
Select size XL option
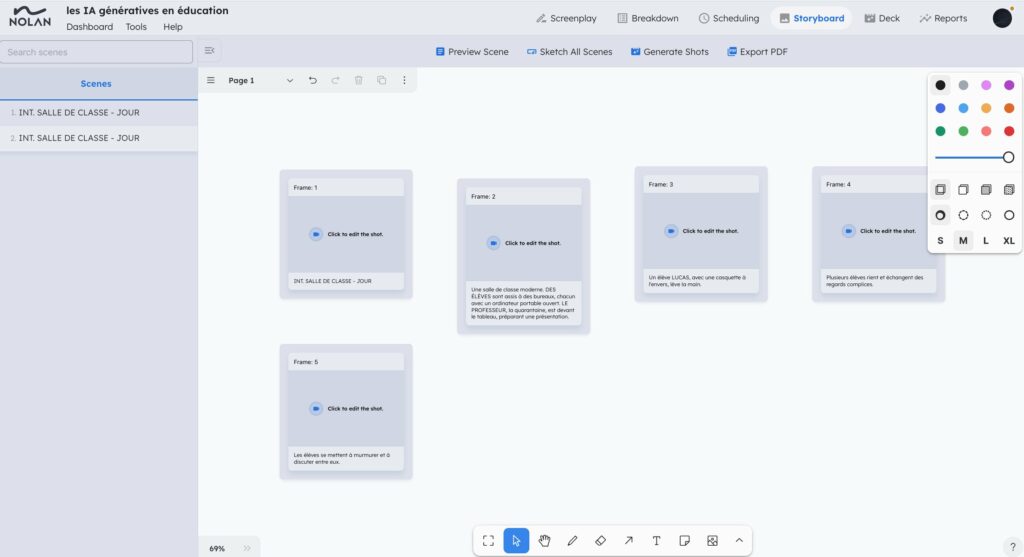(x=1008, y=240)
